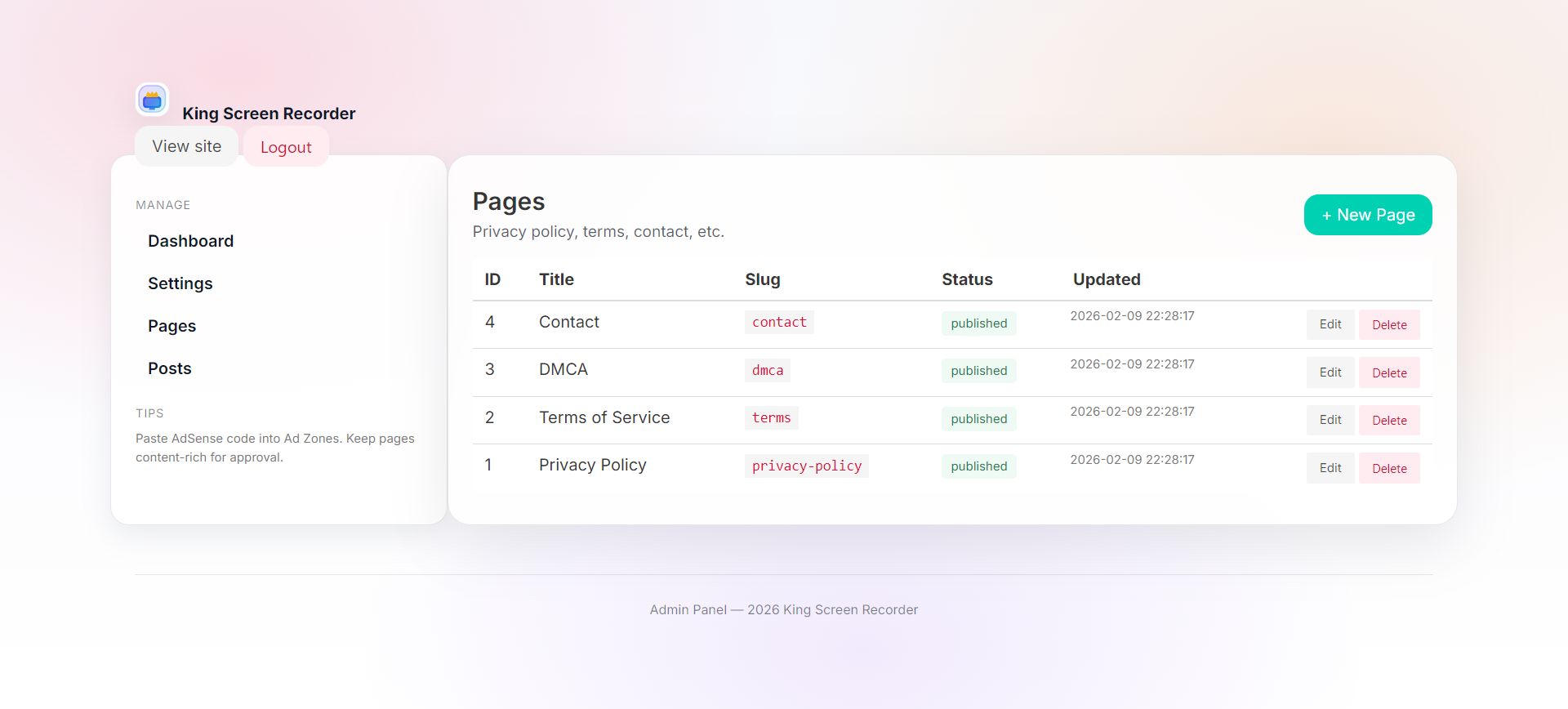Viewport: 1568px width, 709px height.
Task: Delete the Privacy Policy page
Action: coord(1388,468)
